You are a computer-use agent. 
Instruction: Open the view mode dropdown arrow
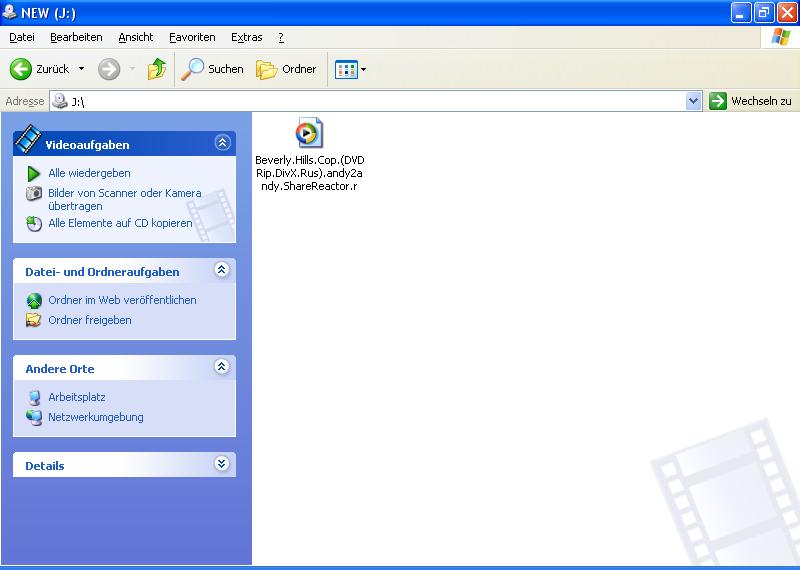pyautogui.click(x=363, y=69)
